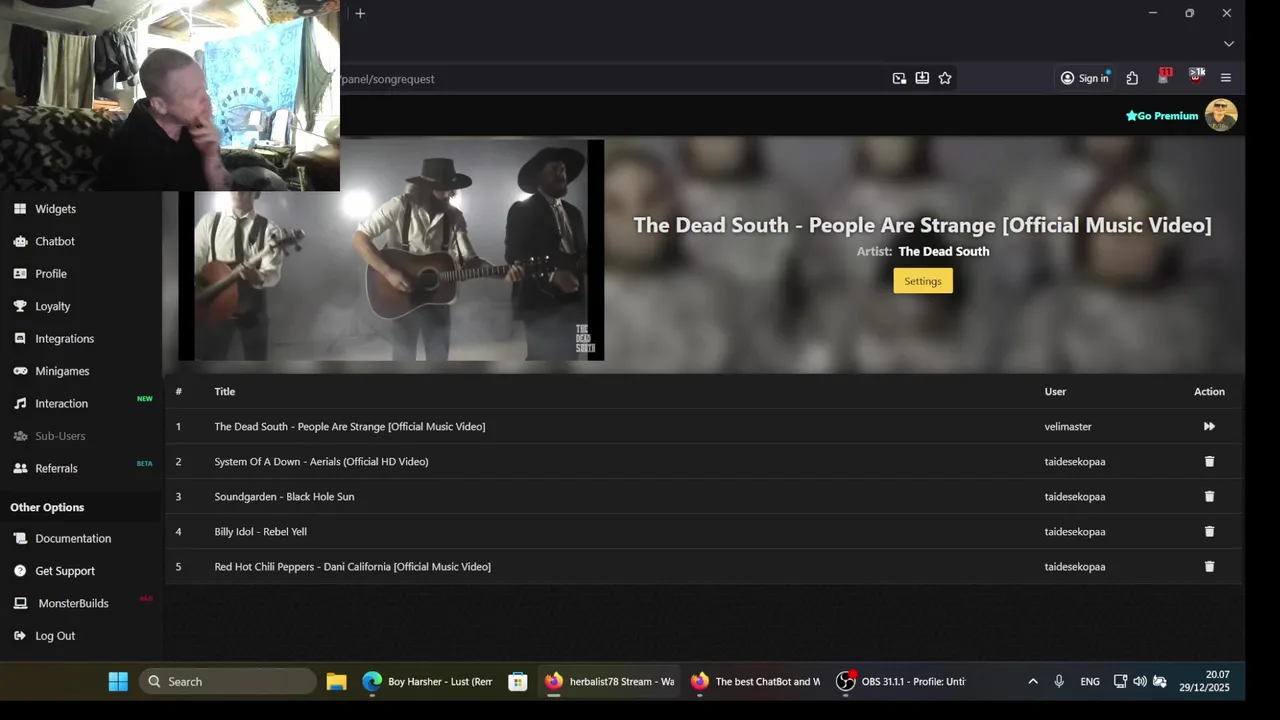Click the Profile card icon
This screenshot has height=720, width=1280.
(x=20, y=274)
